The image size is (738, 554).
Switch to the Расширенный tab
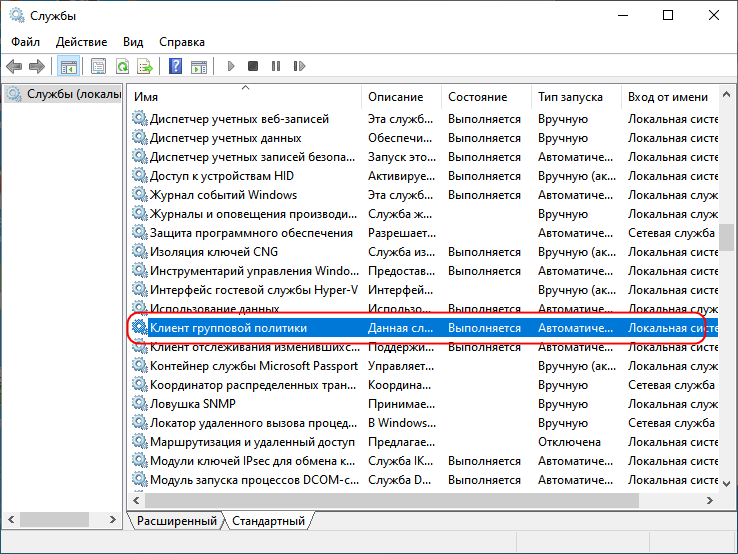point(176,521)
